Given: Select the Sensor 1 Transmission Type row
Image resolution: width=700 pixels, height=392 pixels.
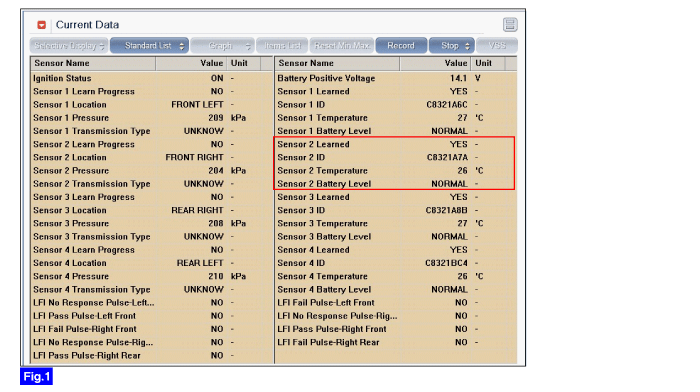Looking at the screenshot, I should pos(152,131).
